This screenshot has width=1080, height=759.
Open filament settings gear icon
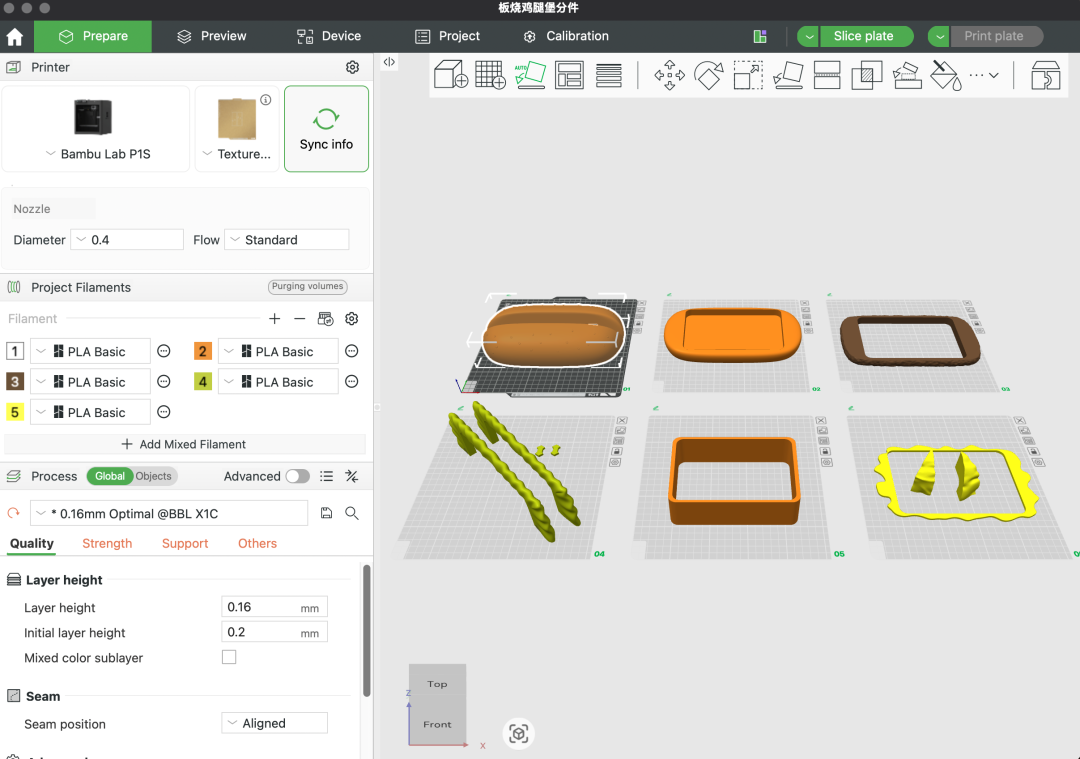click(x=351, y=318)
